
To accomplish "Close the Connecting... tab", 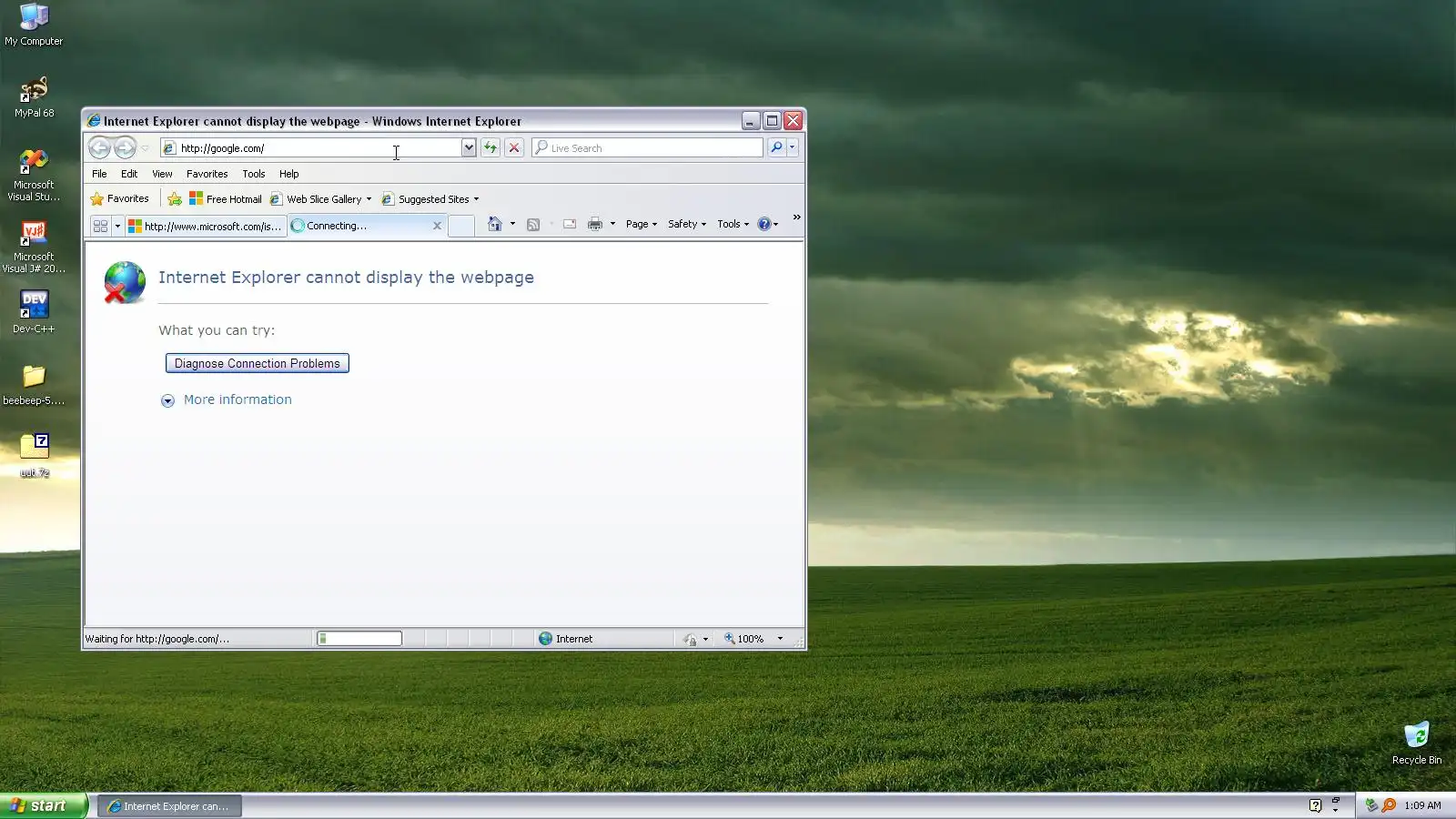I will pos(437,226).
